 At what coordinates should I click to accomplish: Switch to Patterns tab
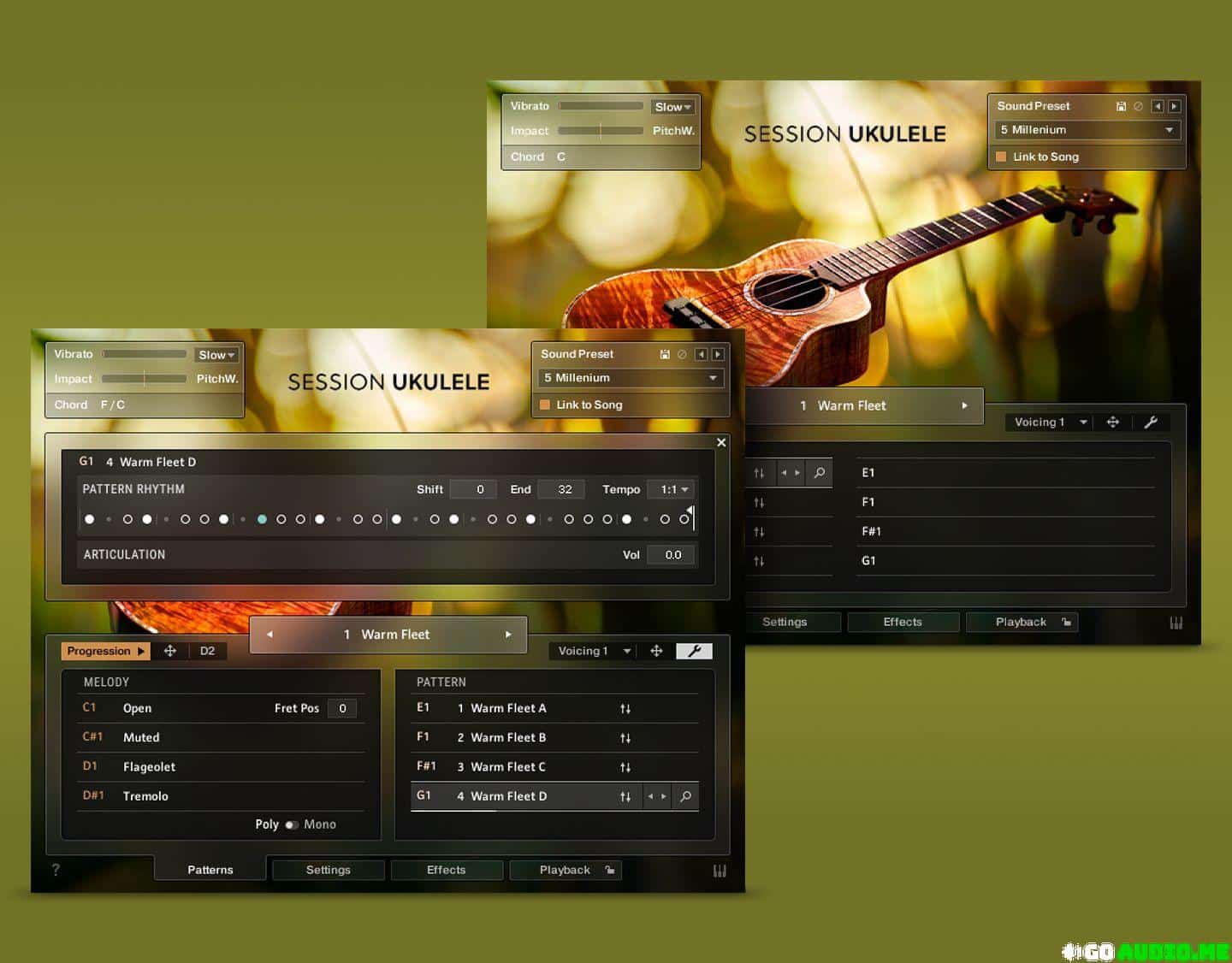[x=210, y=870]
